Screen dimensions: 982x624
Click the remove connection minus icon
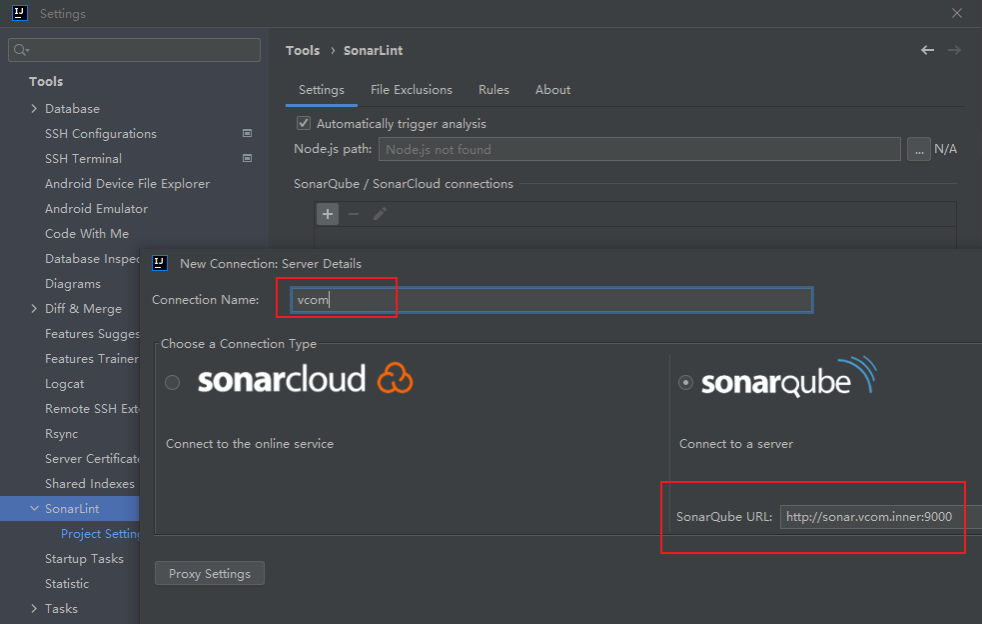tap(353, 214)
